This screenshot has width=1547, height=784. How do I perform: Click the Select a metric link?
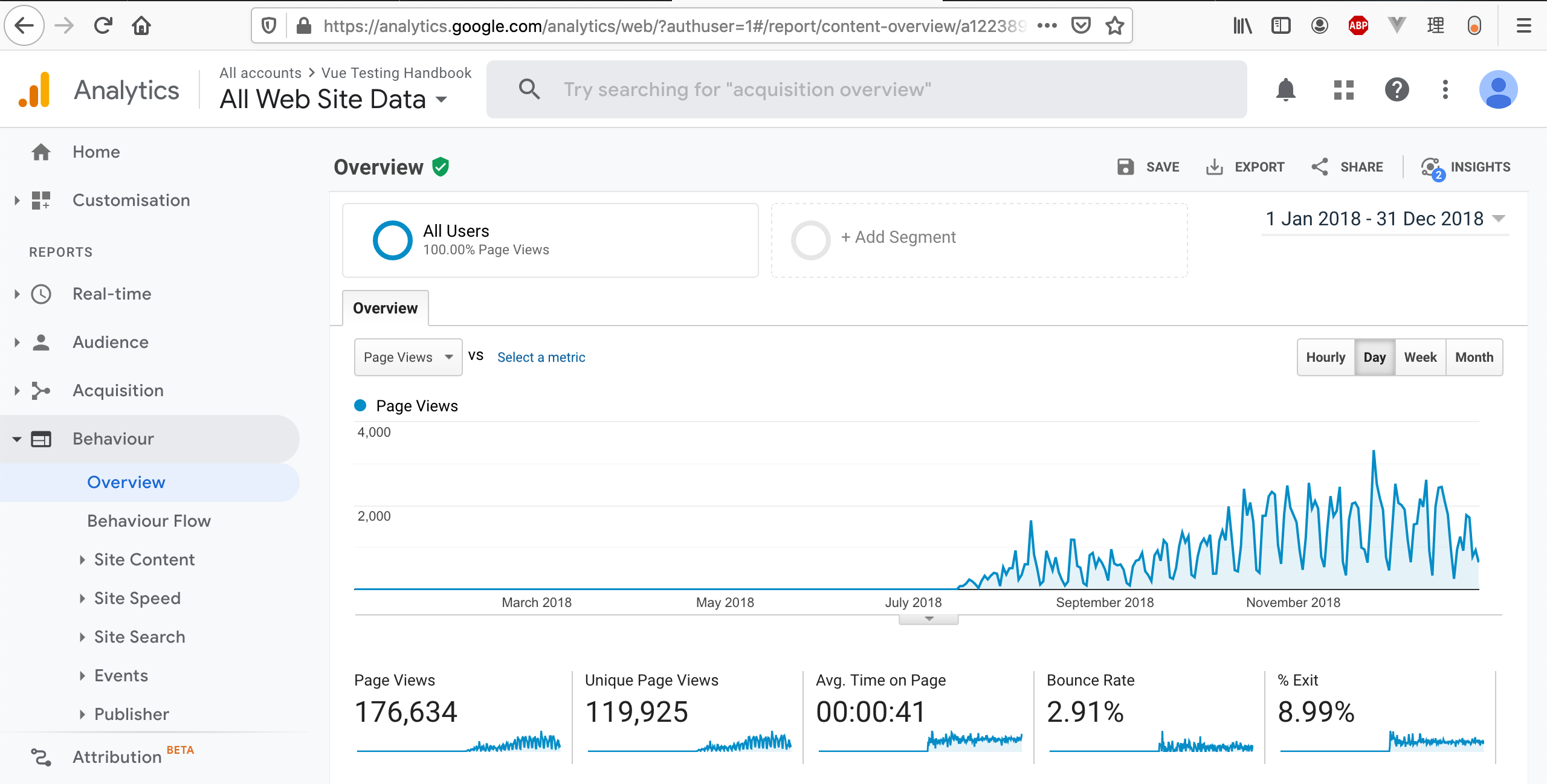pyautogui.click(x=541, y=357)
